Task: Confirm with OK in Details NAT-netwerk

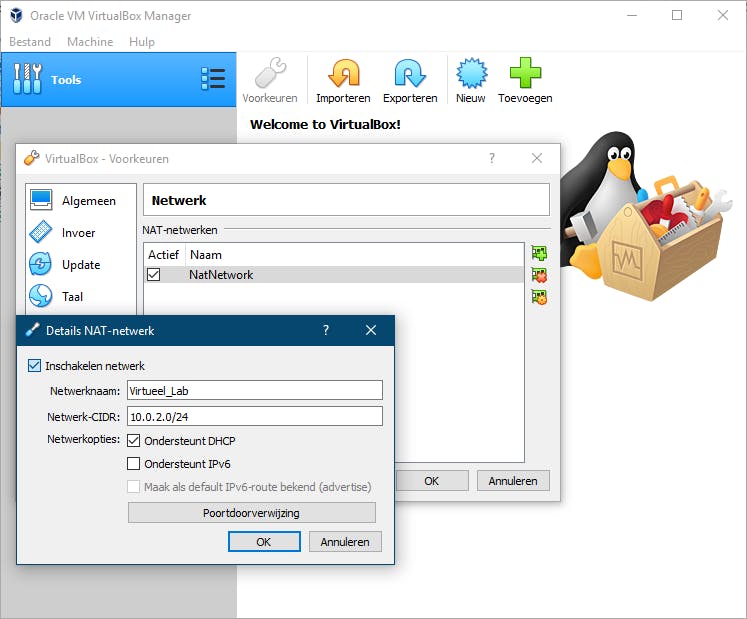Action: click(x=264, y=542)
